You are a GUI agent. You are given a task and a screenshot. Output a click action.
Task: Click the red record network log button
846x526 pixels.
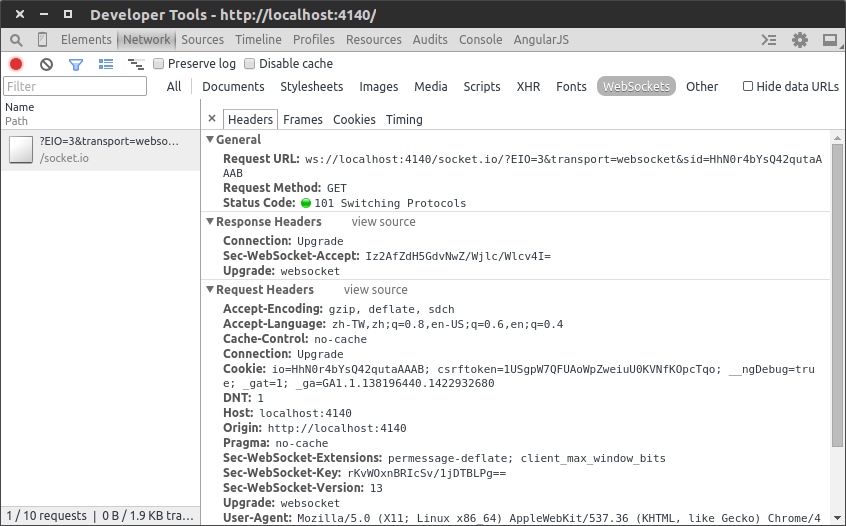[x=16, y=64]
